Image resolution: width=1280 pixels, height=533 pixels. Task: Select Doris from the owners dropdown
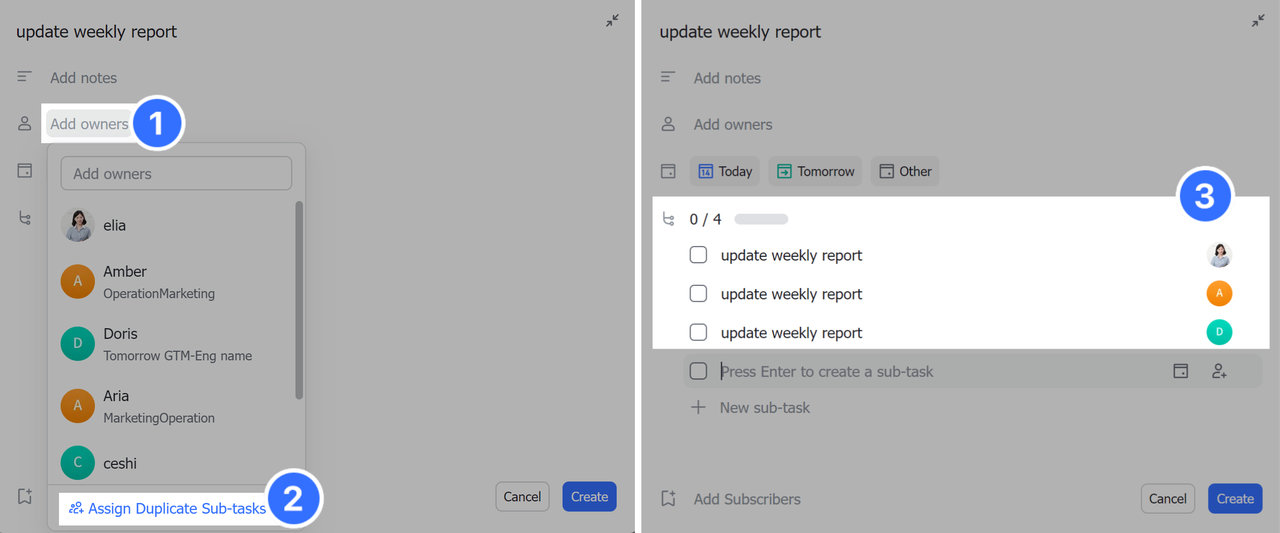tap(121, 344)
